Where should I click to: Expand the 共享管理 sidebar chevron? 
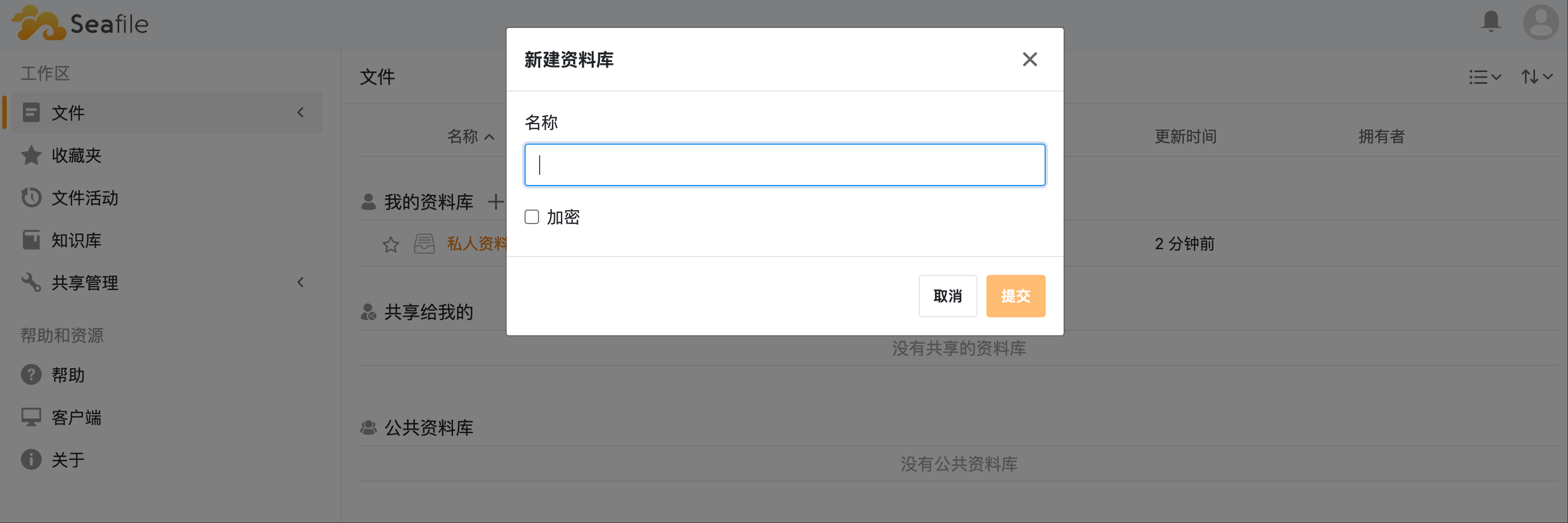pyautogui.click(x=300, y=282)
